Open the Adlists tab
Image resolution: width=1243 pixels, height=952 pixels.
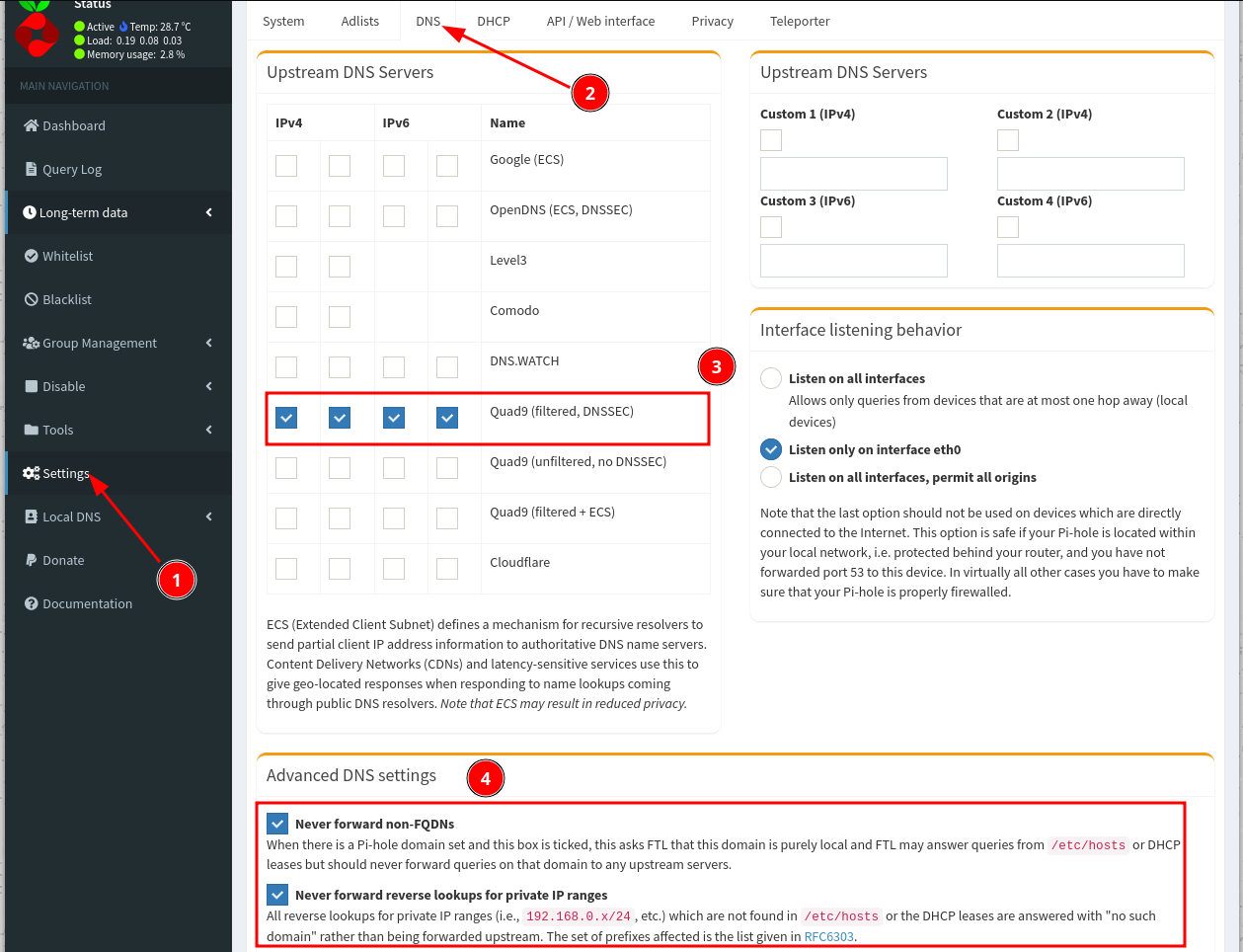(360, 21)
